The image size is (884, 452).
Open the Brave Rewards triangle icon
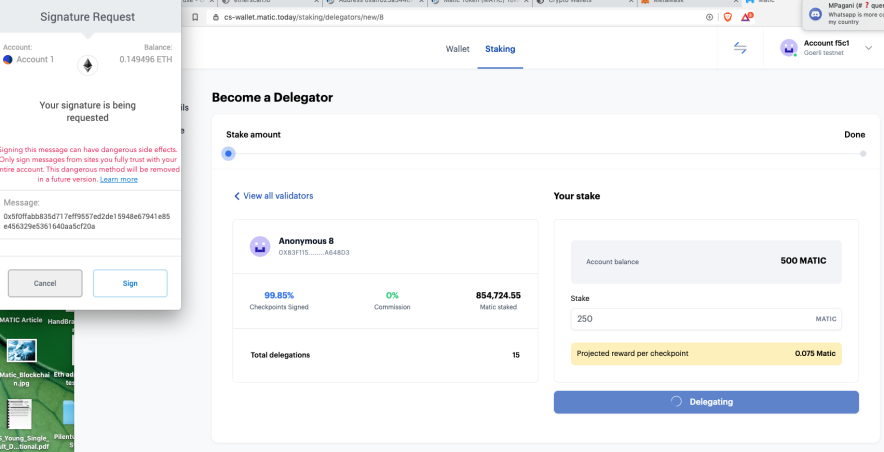[746, 17]
